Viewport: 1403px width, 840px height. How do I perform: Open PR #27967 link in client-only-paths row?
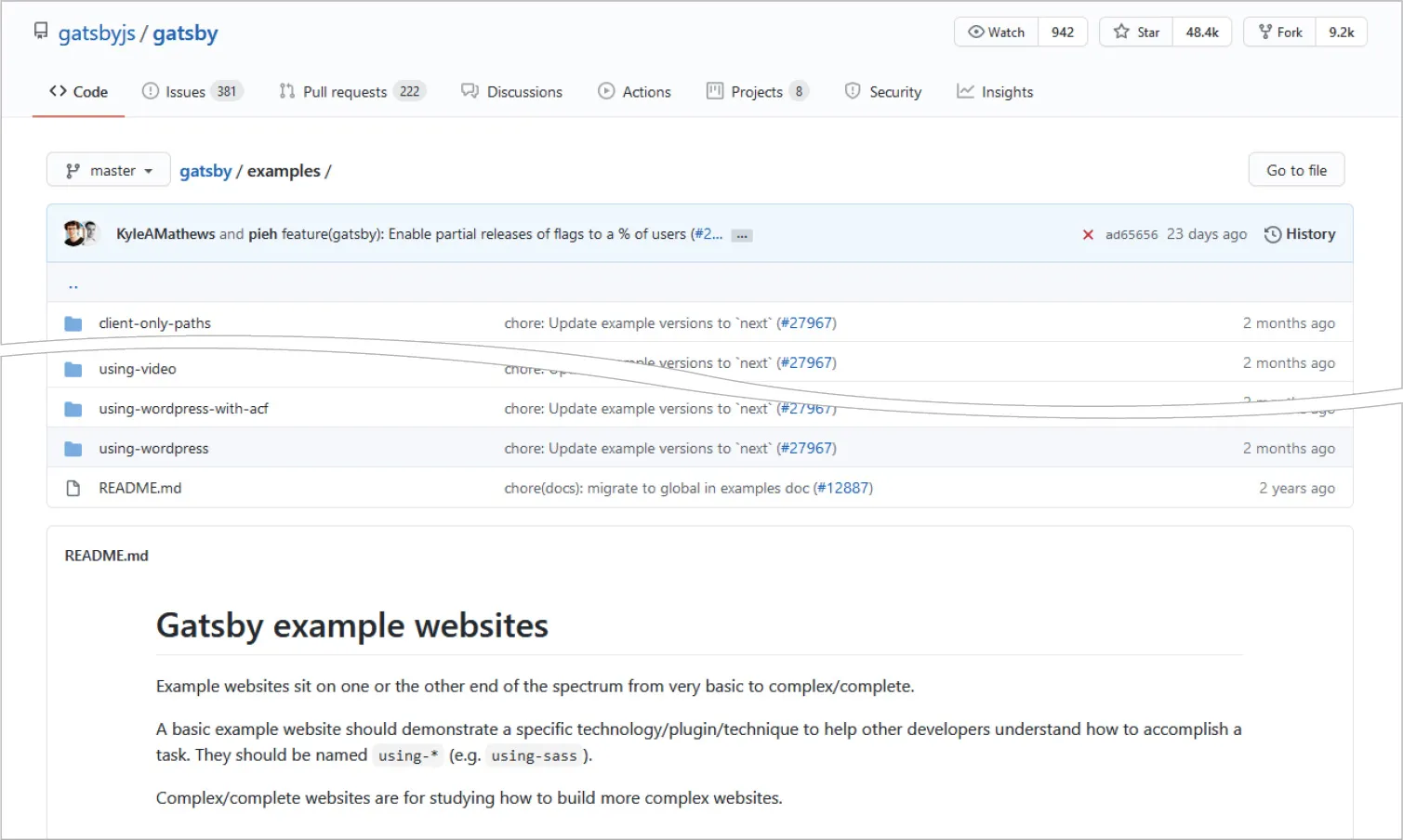(806, 323)
